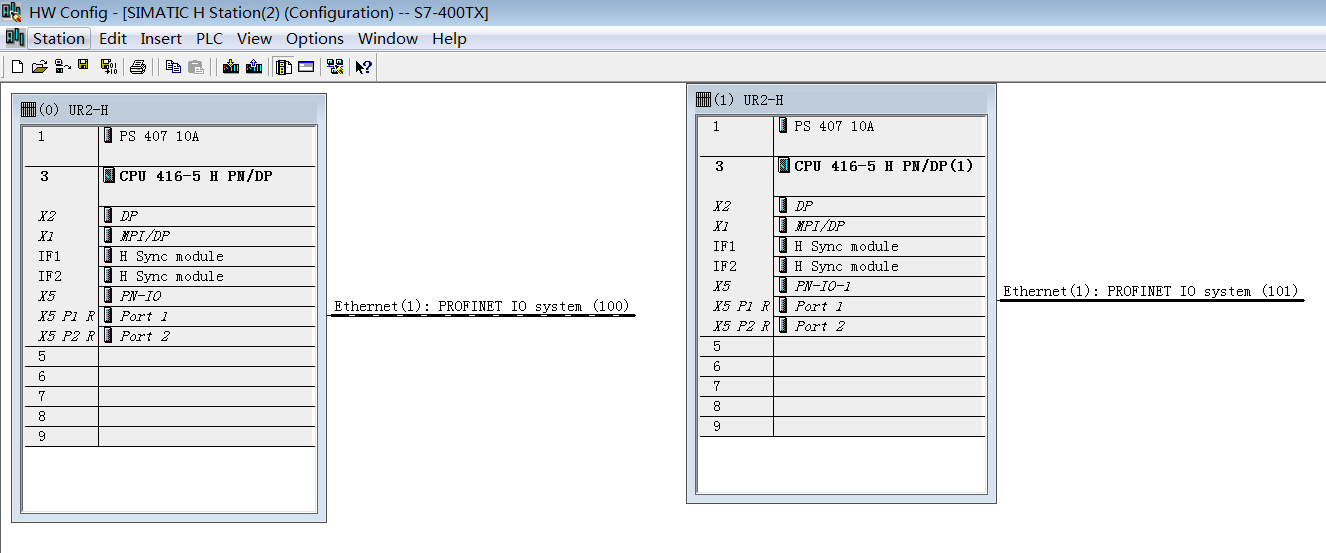Open the PLC menu
The width and height of the screenshot is (1326, 553).
209,39
